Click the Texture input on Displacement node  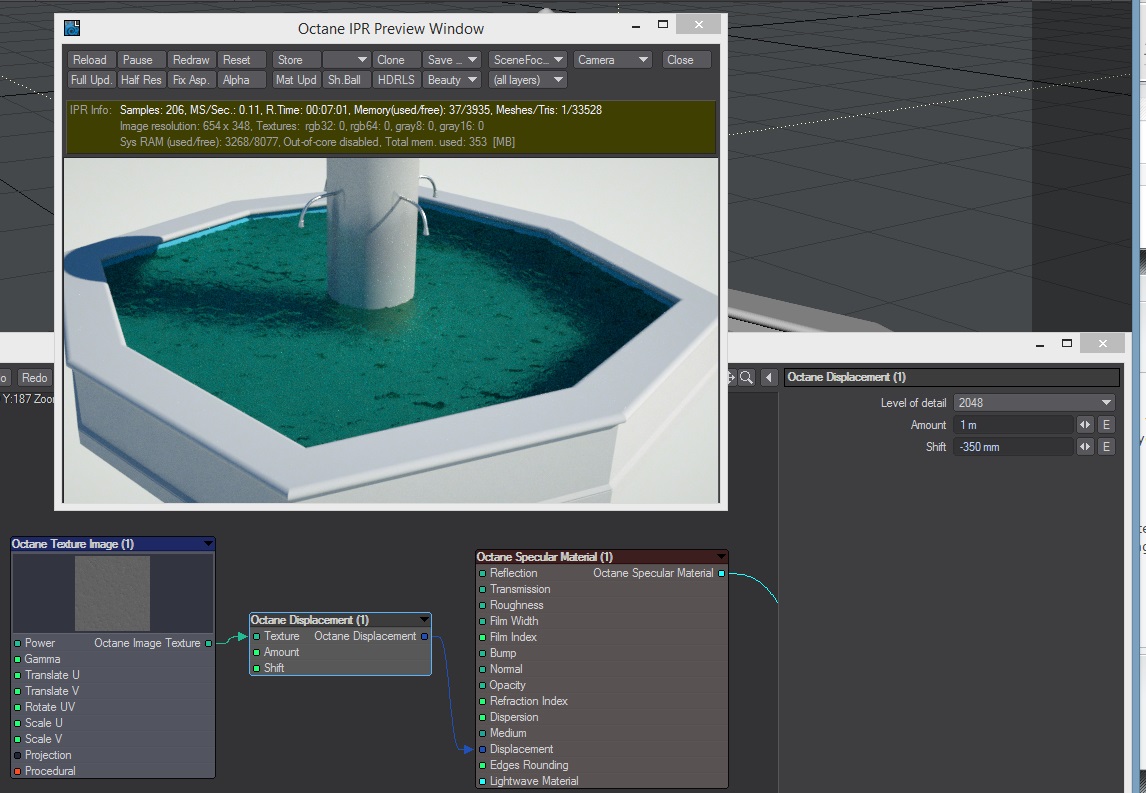257,637
